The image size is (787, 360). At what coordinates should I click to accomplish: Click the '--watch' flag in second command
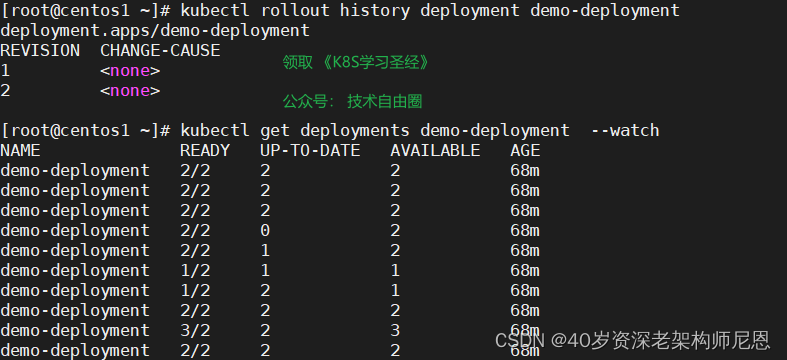(x=624, y=131)
